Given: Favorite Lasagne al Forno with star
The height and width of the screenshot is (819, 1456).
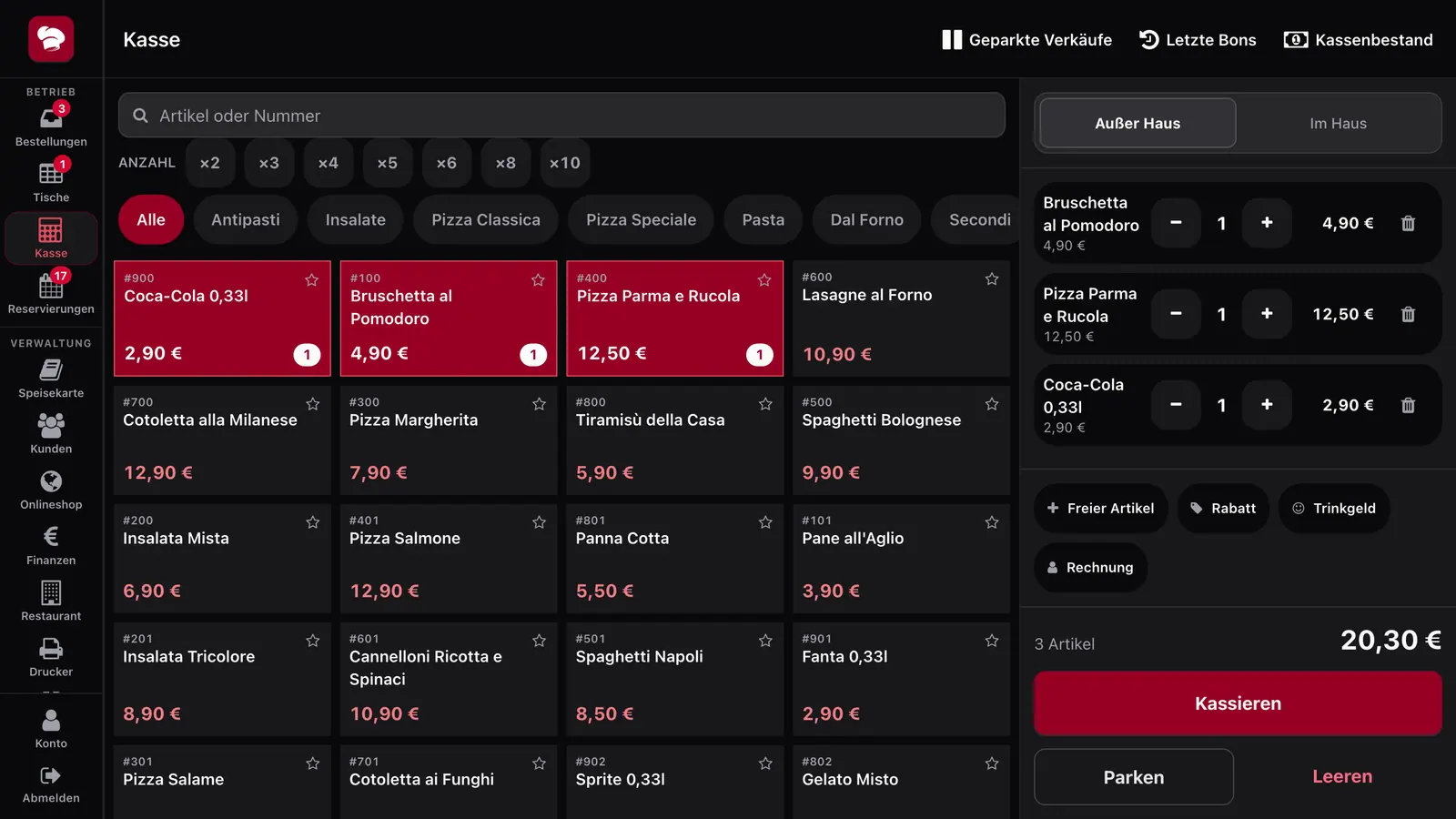Looking at the screenshot, I should pos(992,279).
